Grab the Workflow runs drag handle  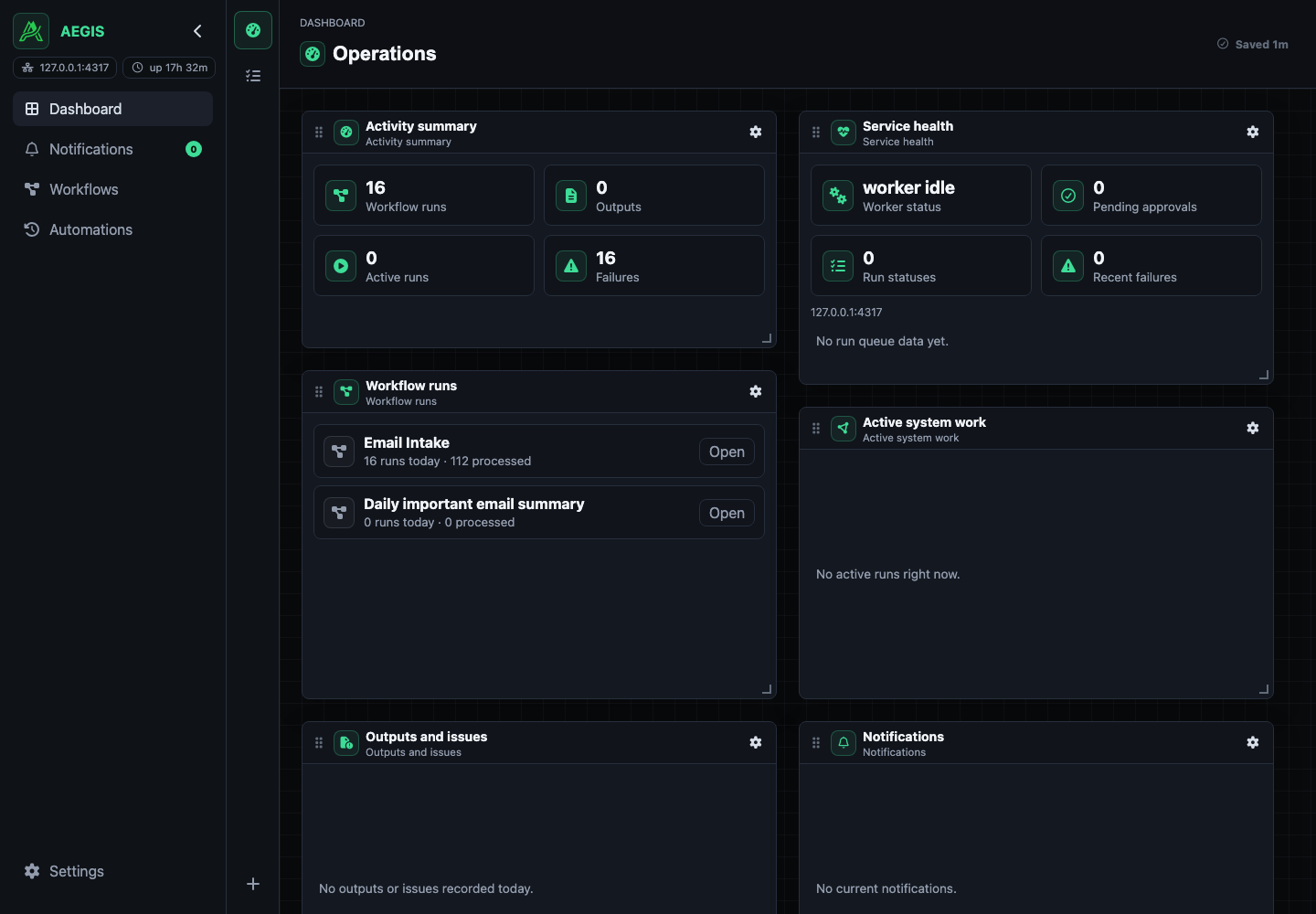[x=319, y=392]
